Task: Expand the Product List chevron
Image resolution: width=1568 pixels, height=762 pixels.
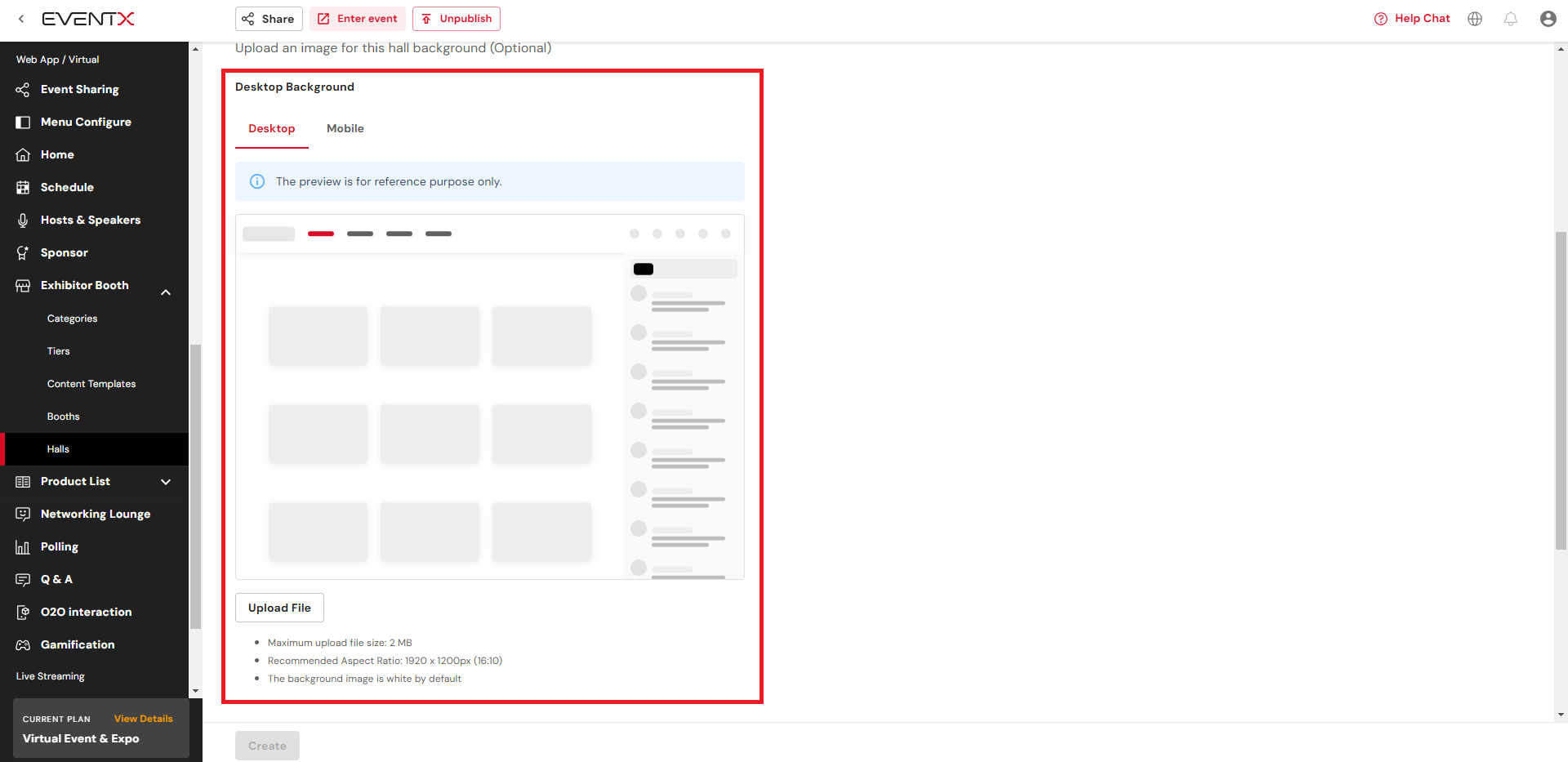Action: coord(166,482)
